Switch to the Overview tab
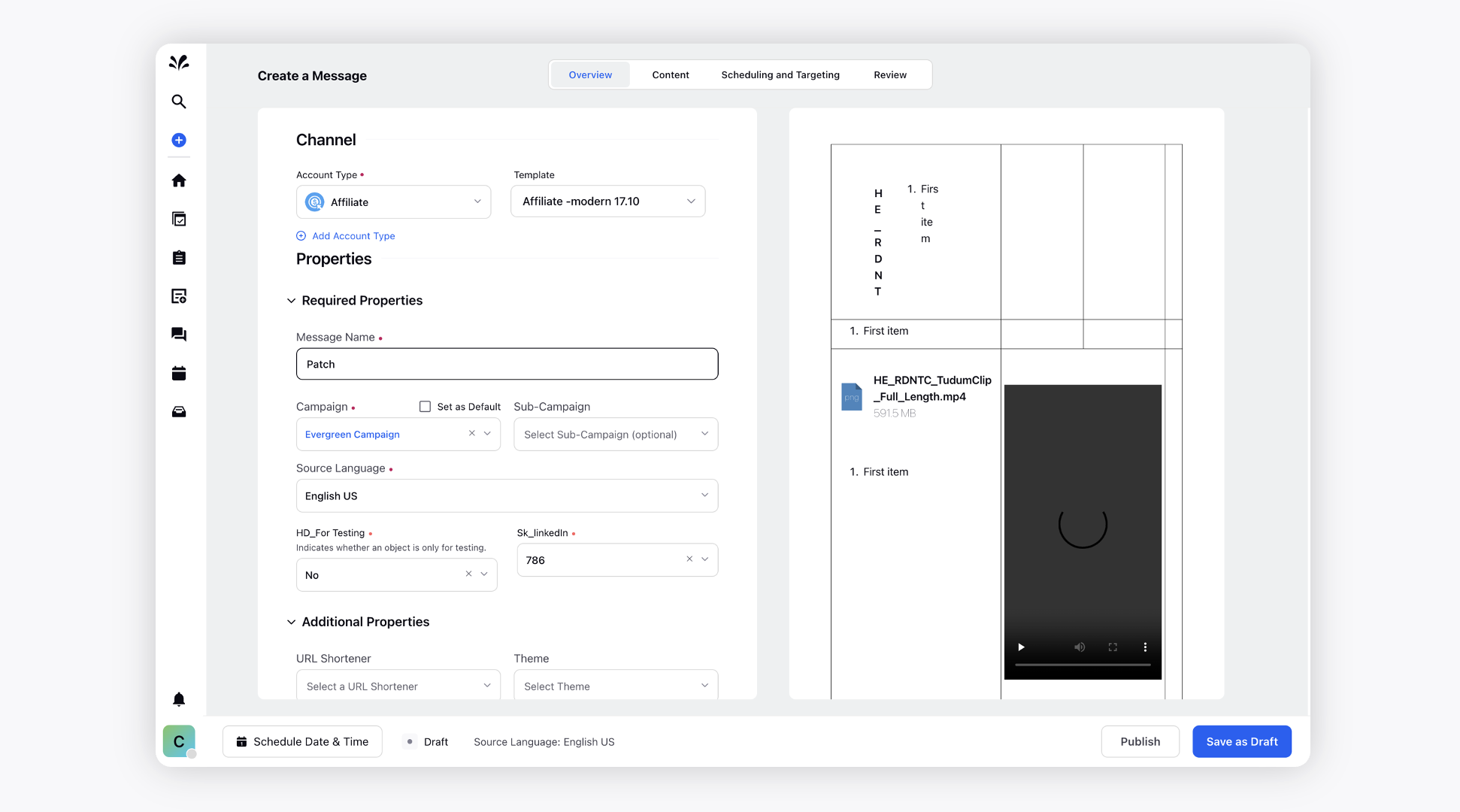The width and height of the screenshot is (1460, 812). (x=590, y=74)
